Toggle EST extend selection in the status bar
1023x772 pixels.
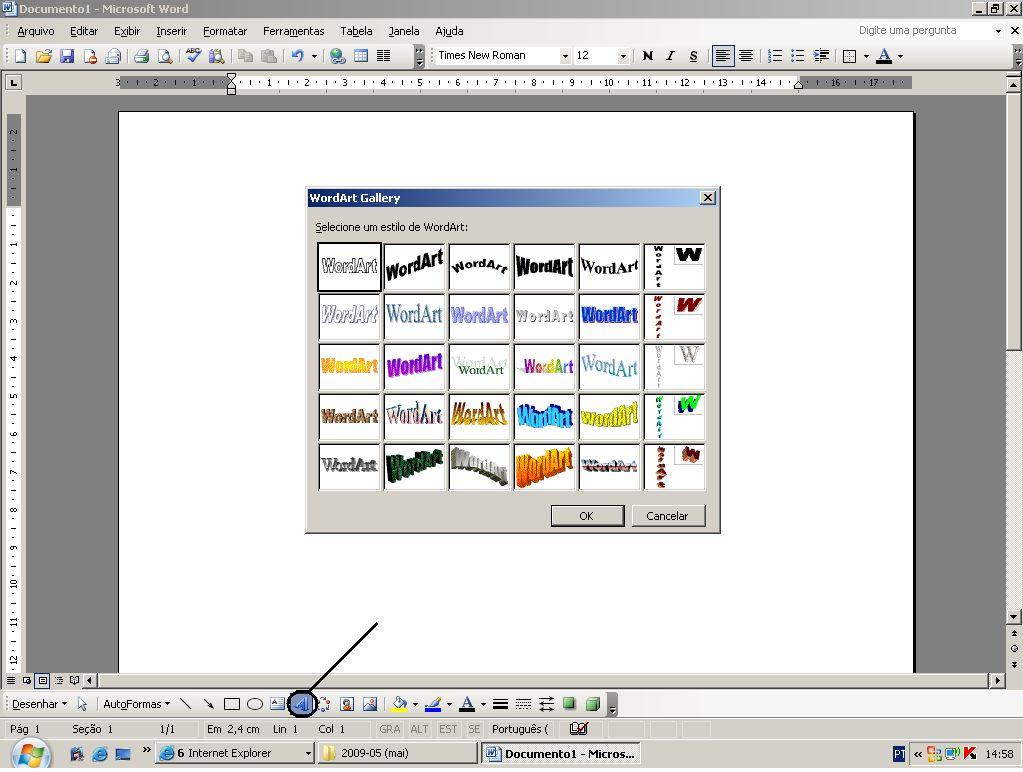(x=448, y=729)
